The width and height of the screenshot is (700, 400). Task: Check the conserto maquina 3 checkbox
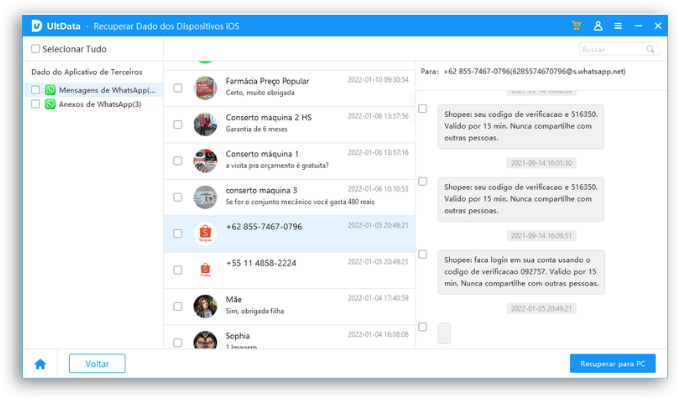tap(178, 197)
